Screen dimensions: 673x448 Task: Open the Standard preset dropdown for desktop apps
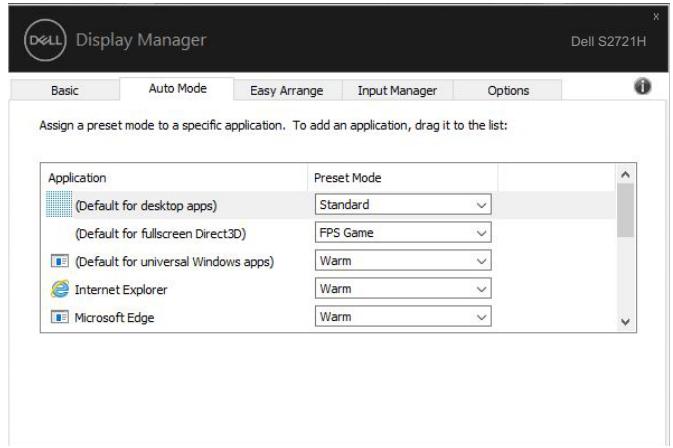click(x=403, y=205)
